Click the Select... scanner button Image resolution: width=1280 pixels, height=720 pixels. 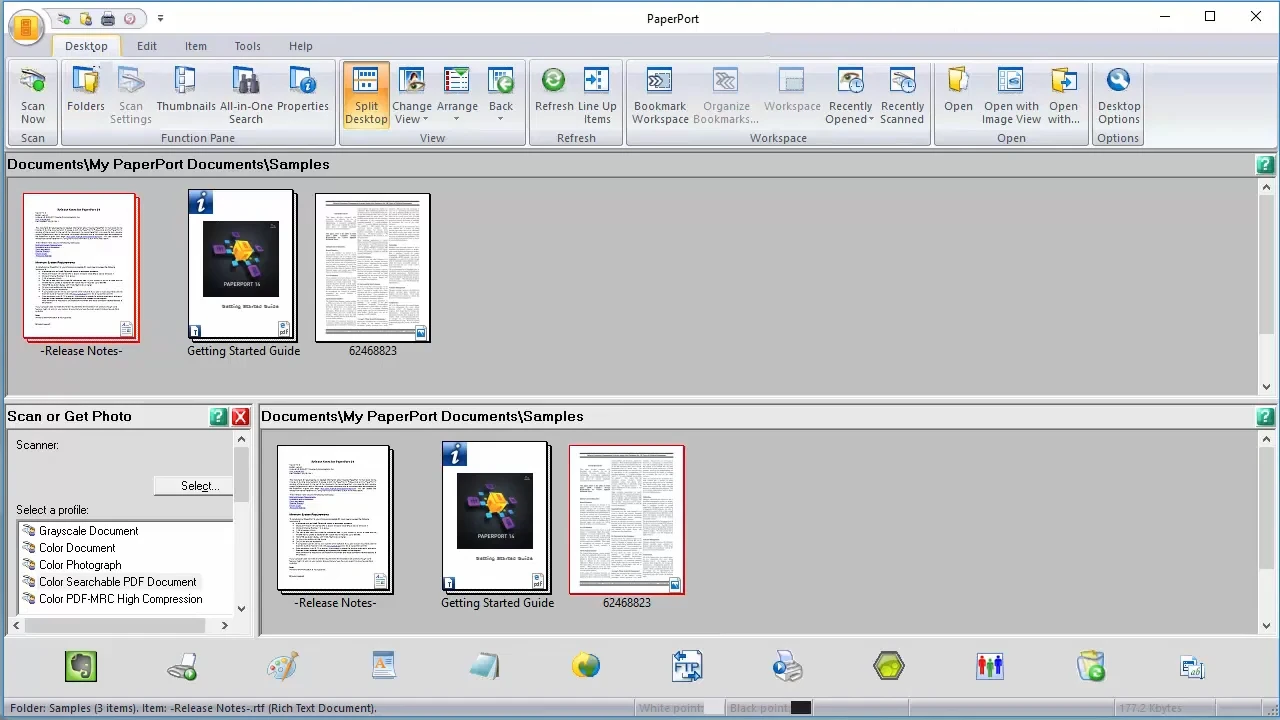(193, 486)
